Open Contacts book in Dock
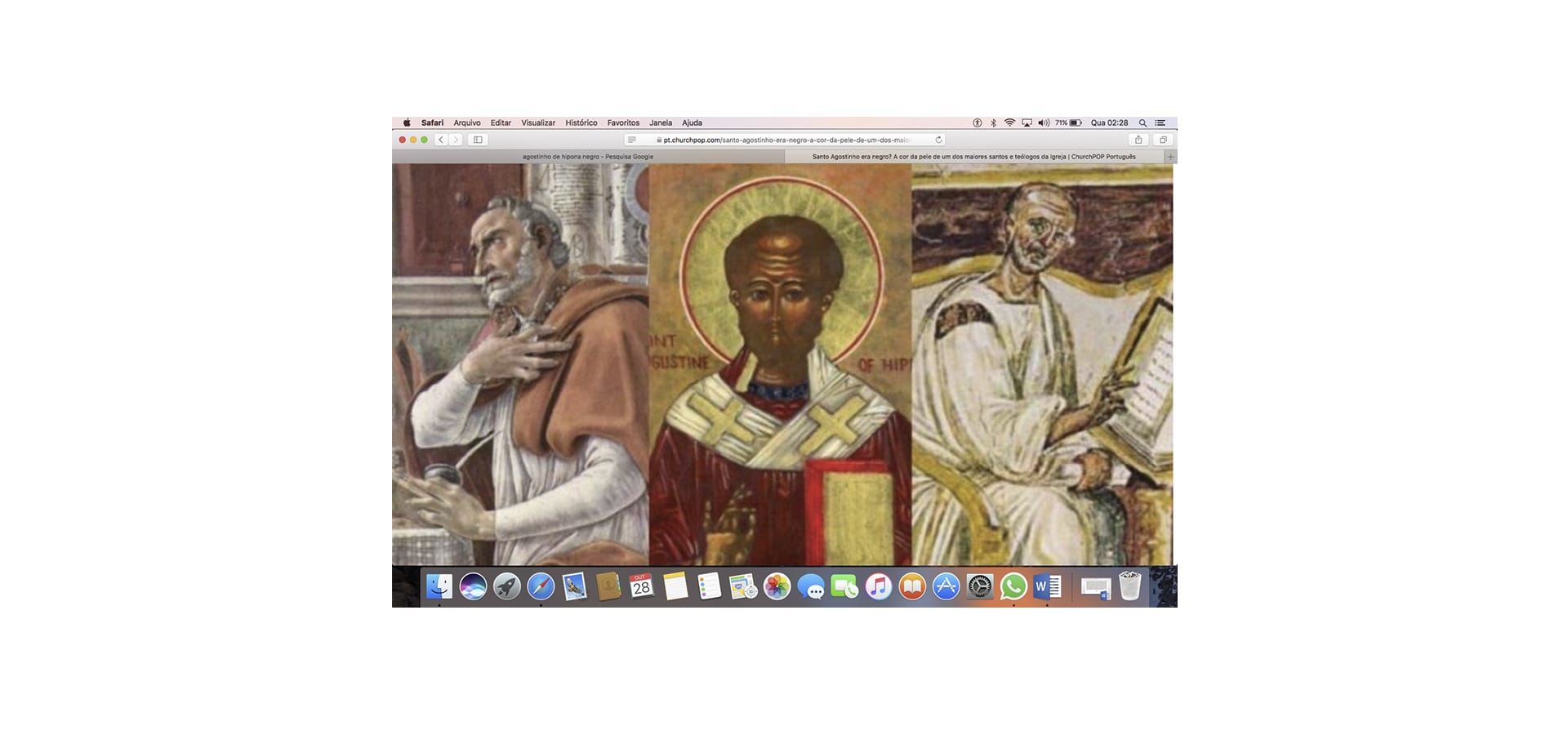The height and width of the screenshot is (735, 1568). point(608,586)
